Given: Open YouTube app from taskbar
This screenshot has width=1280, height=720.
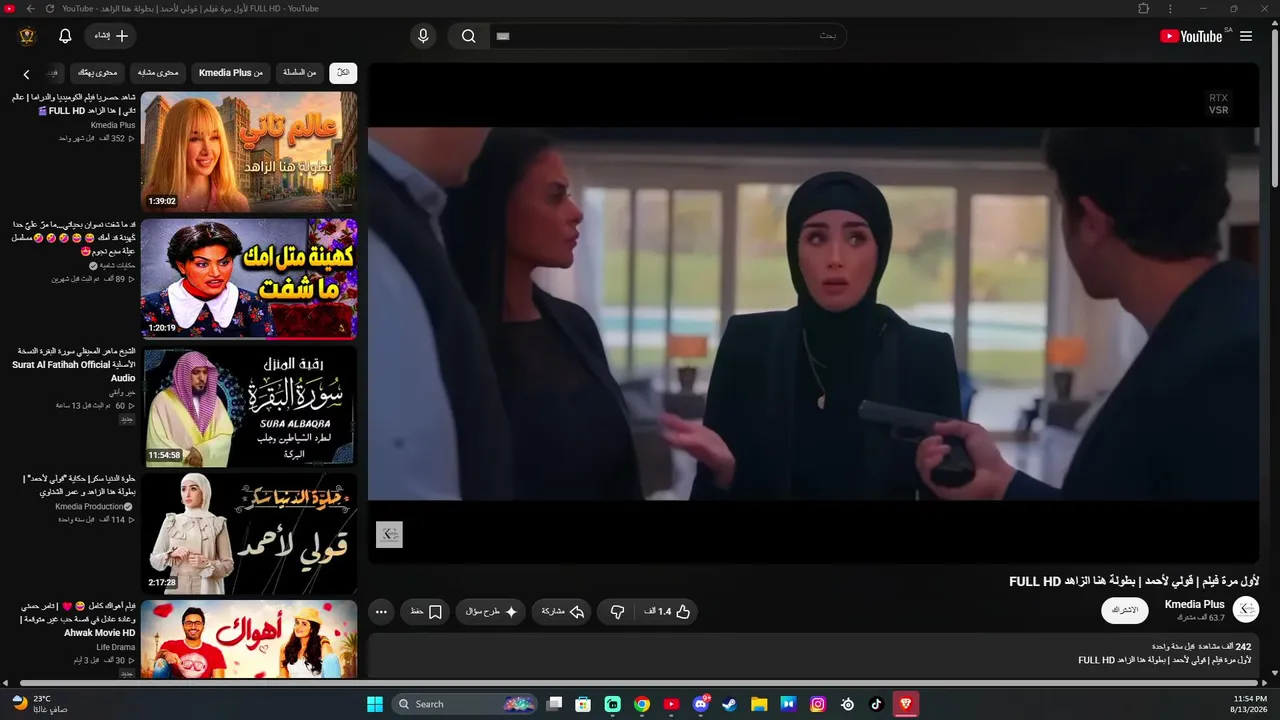Looking at the screenshot, I should 671,704.
